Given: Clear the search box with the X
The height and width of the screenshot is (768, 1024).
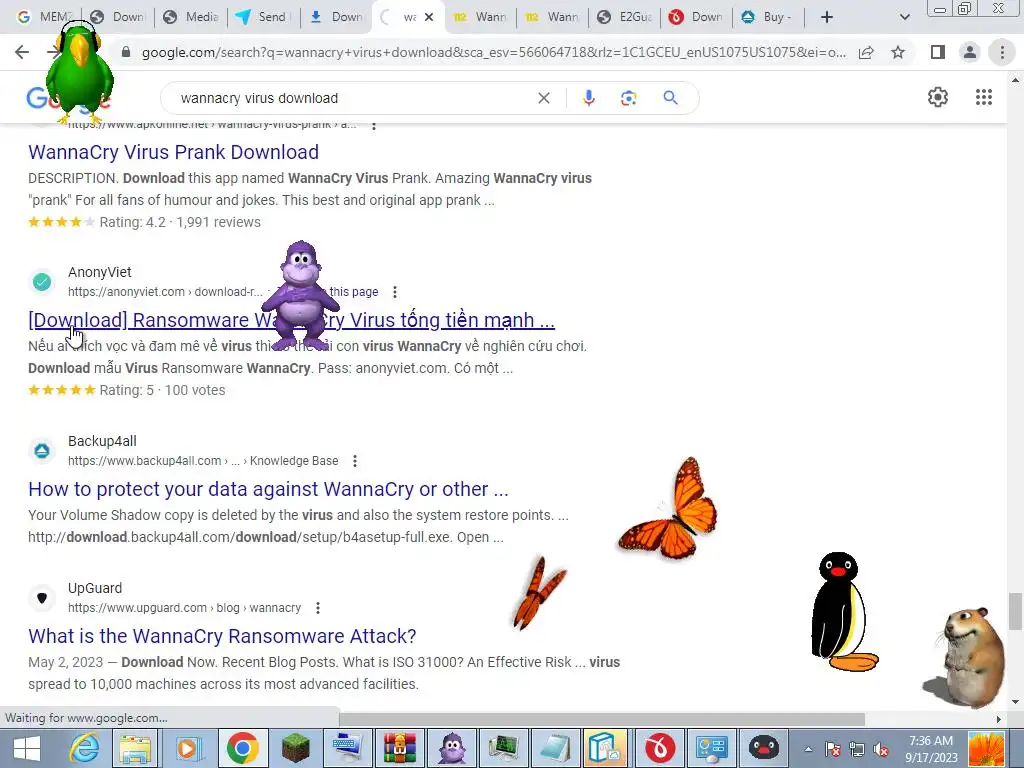Looking at the screenshot, I should coord(543,98).
